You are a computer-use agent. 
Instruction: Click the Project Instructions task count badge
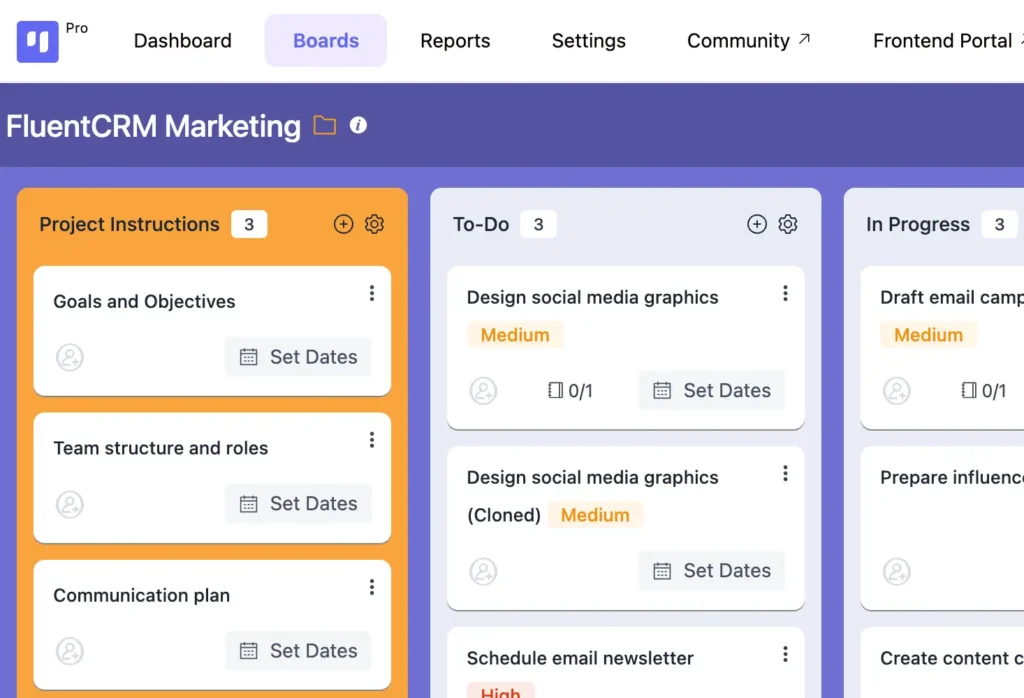249,224
